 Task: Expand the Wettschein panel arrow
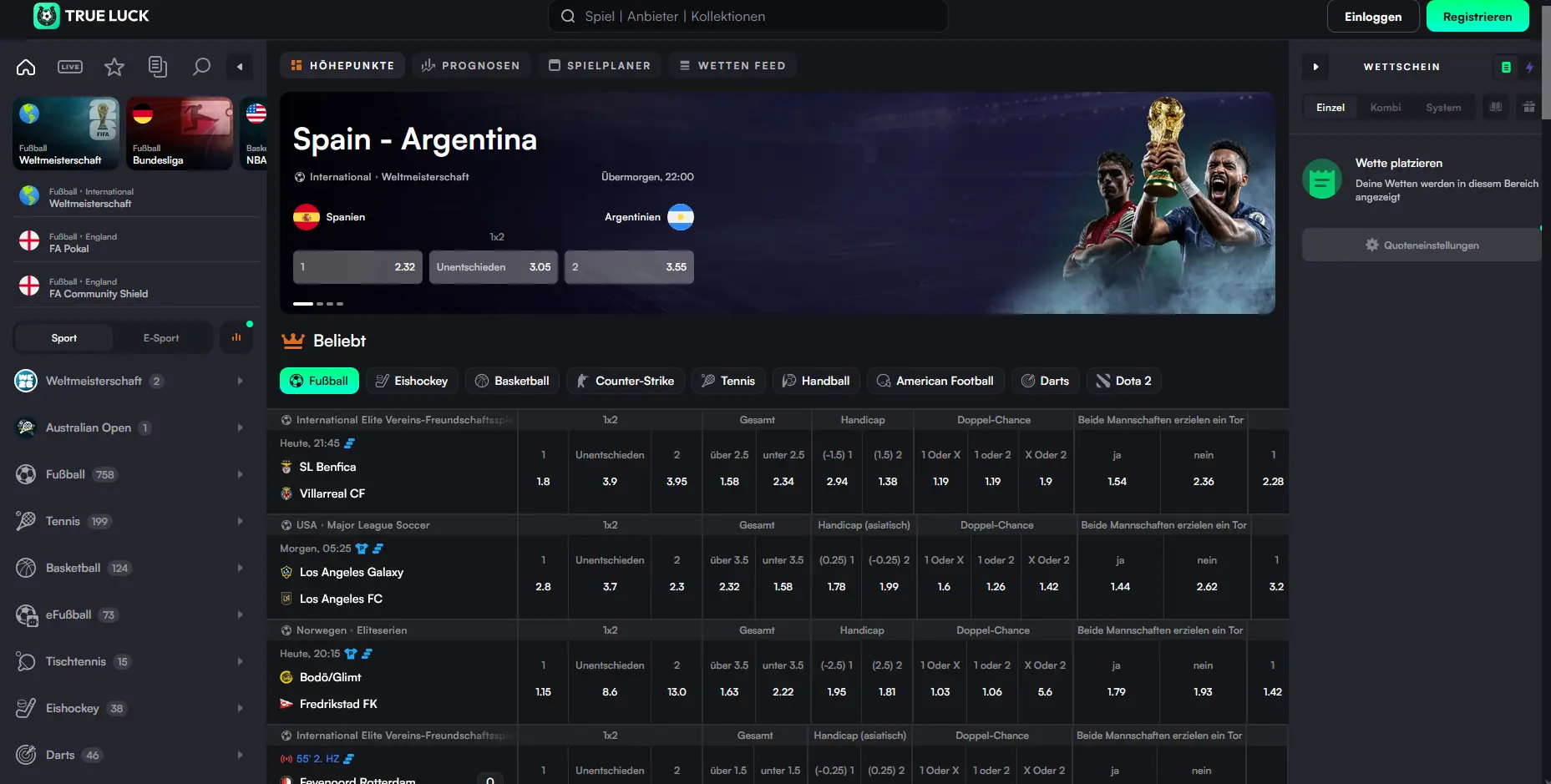[1315, 67]
